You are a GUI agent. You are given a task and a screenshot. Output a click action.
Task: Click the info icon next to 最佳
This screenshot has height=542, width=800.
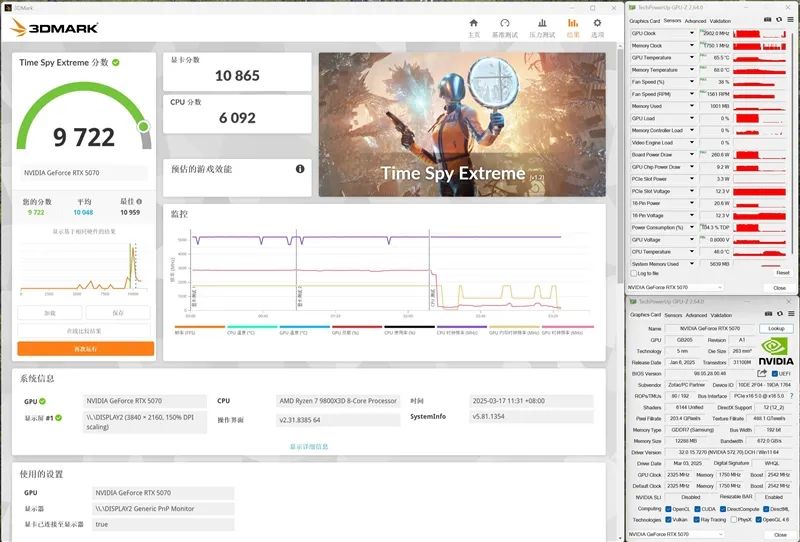tap(139, 202)
